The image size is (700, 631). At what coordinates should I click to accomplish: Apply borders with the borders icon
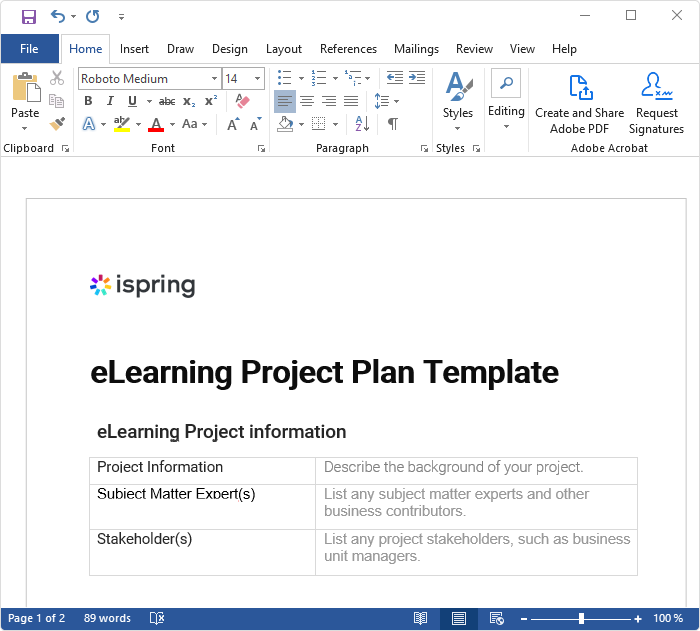point(318,124)
